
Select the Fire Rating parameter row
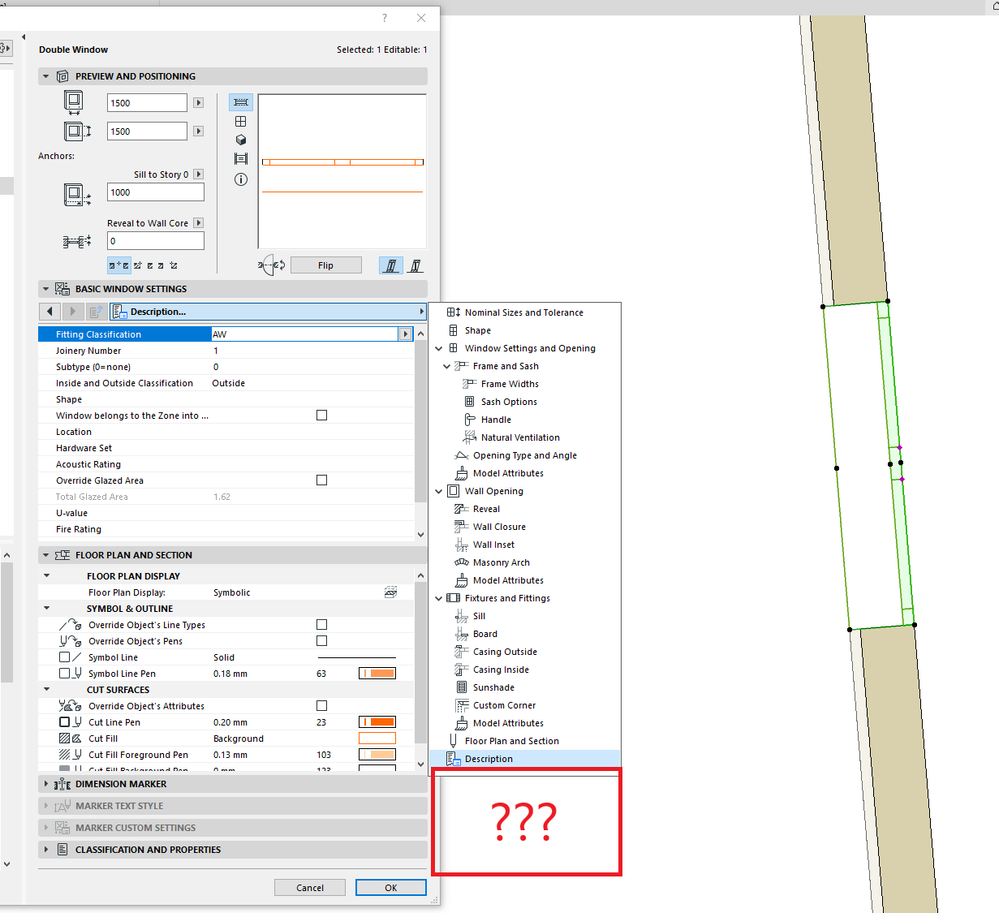point(226,529)
